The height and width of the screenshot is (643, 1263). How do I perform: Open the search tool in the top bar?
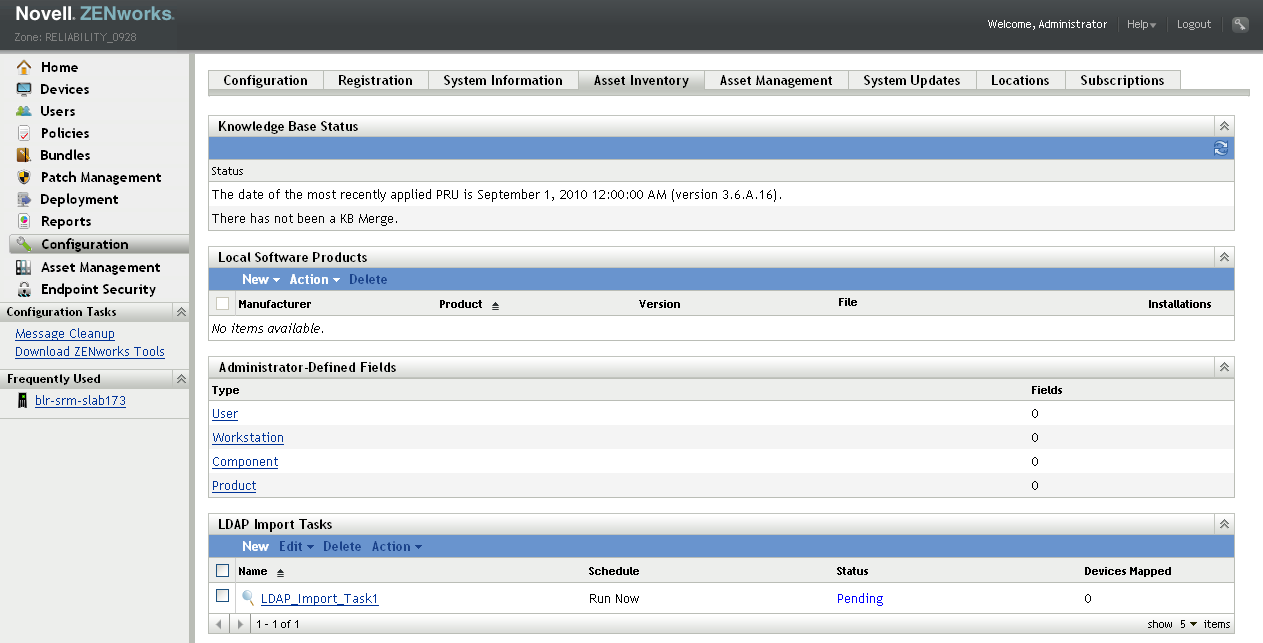click(1239, 23)
